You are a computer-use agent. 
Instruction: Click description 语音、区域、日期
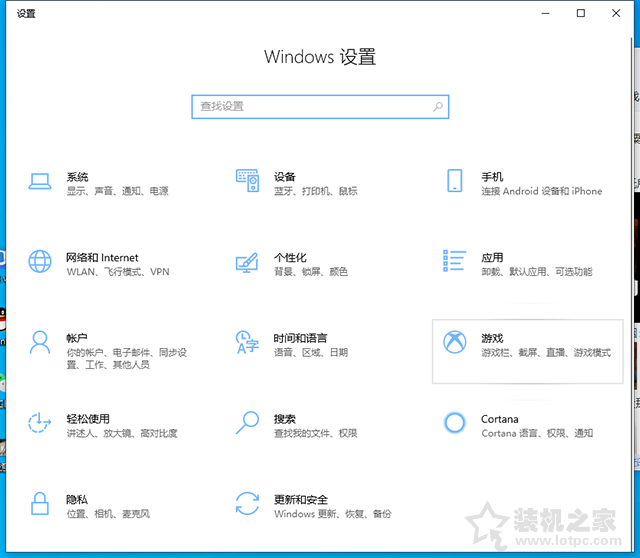point(311,352)
